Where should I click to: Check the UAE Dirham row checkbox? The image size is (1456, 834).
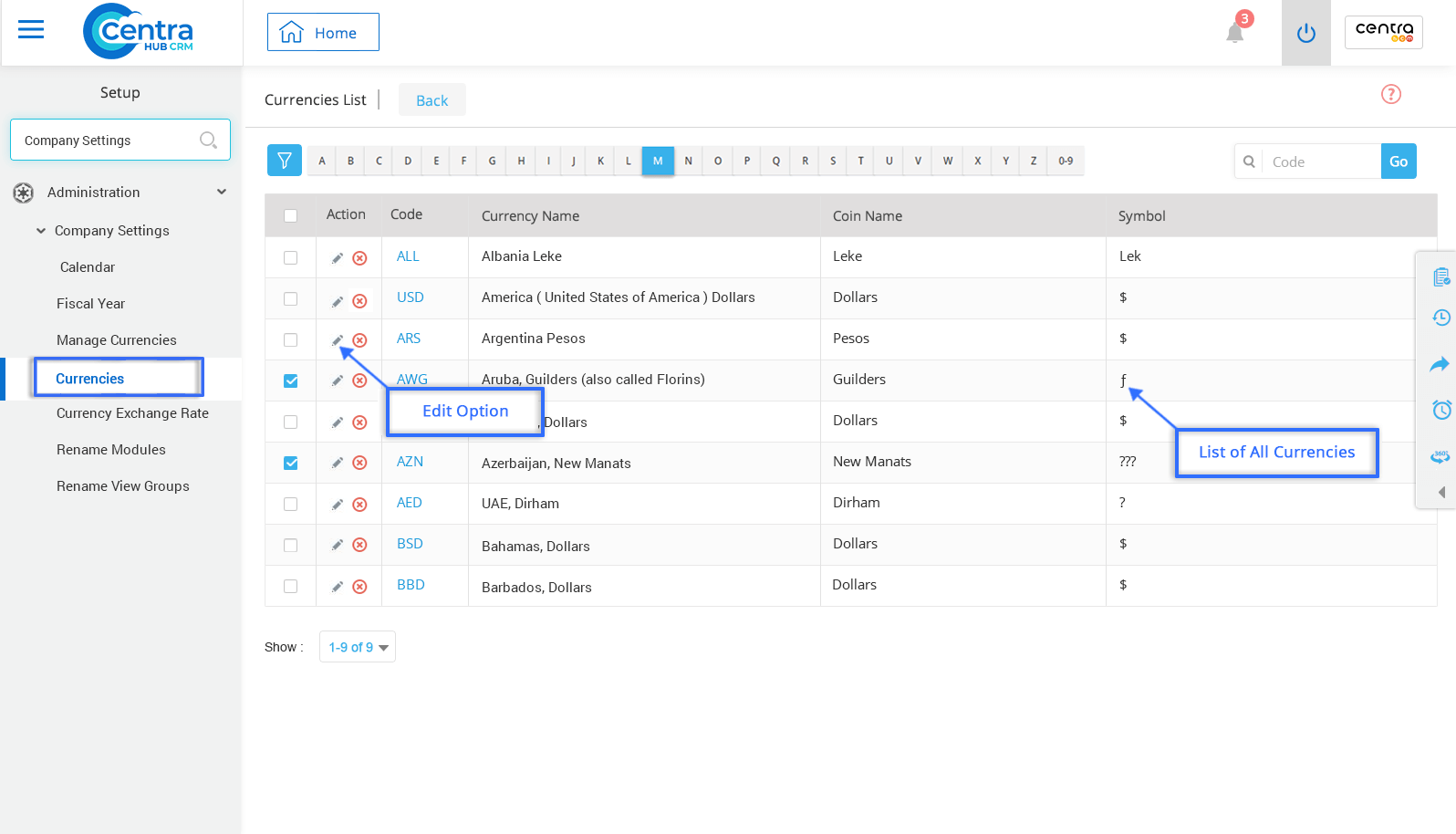point(290,504)
